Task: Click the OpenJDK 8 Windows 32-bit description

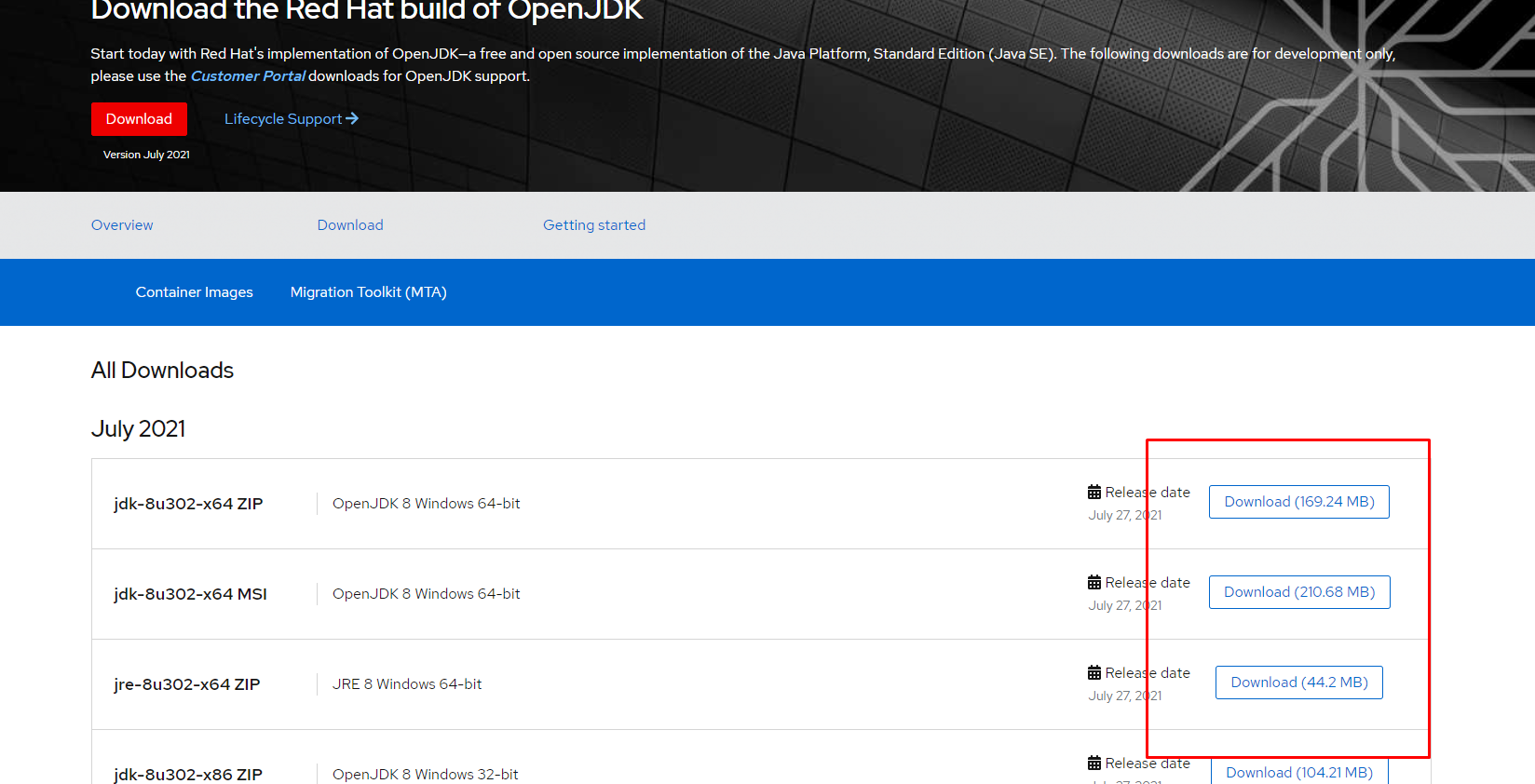Action: (x=426, y=775)
